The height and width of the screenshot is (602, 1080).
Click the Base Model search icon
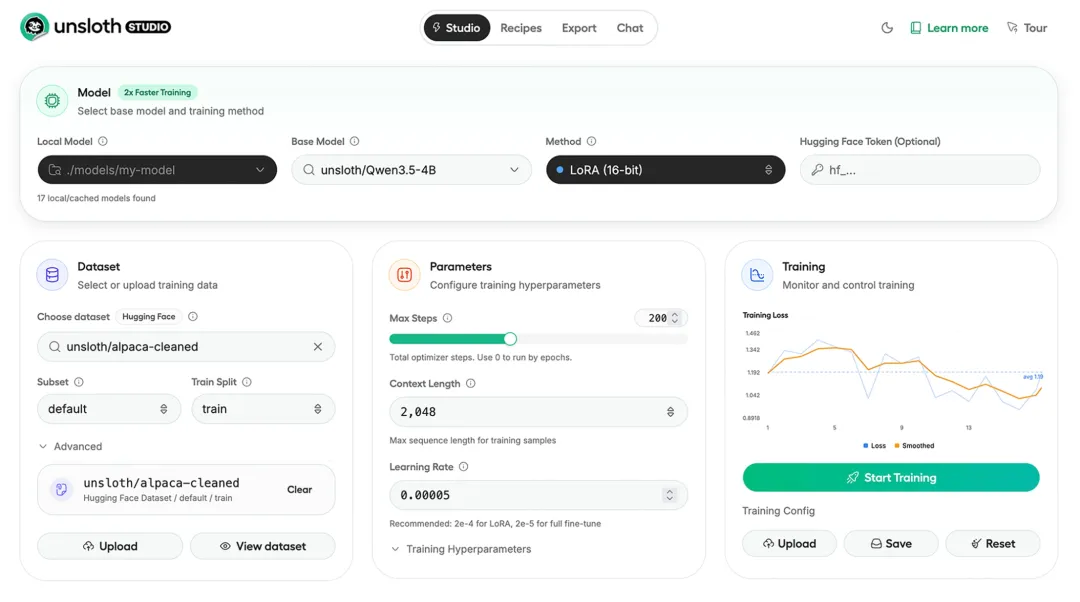(x=309, y=170)
